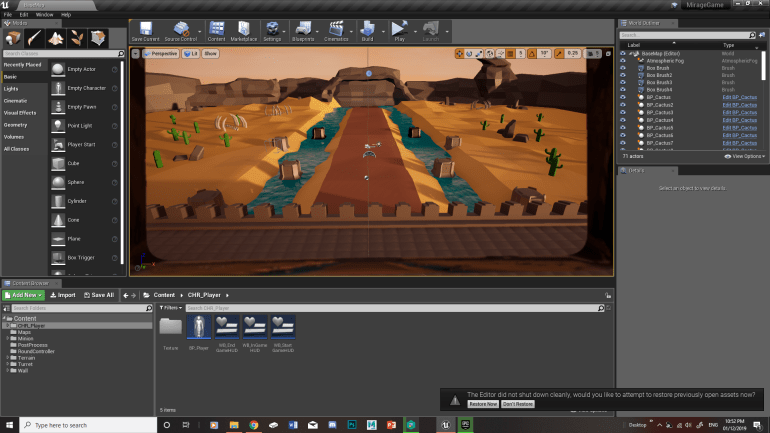The width and height of the screenshot is (770, 433).
Task: Toggle visibility of Atmospheric Fog actor
Action: pos(623,61)
